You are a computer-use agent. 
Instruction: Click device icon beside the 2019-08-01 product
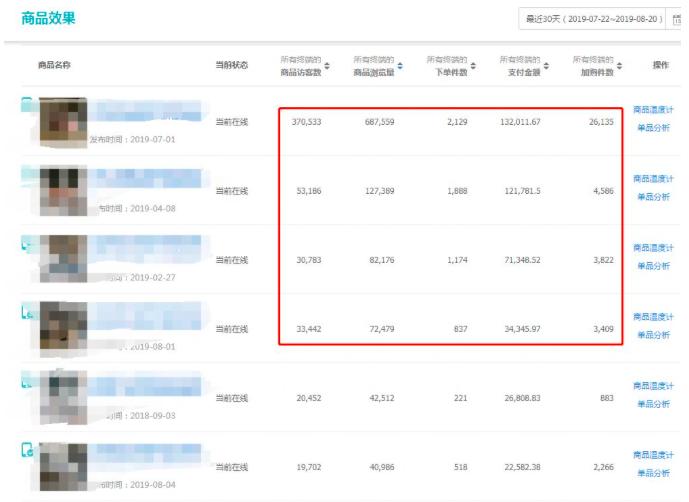pos(28,313)
